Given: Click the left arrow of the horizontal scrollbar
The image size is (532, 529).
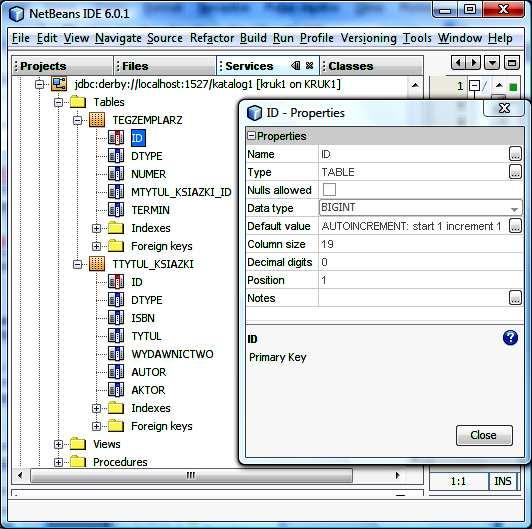Looking at the screenshot, I should coord(20,475).
